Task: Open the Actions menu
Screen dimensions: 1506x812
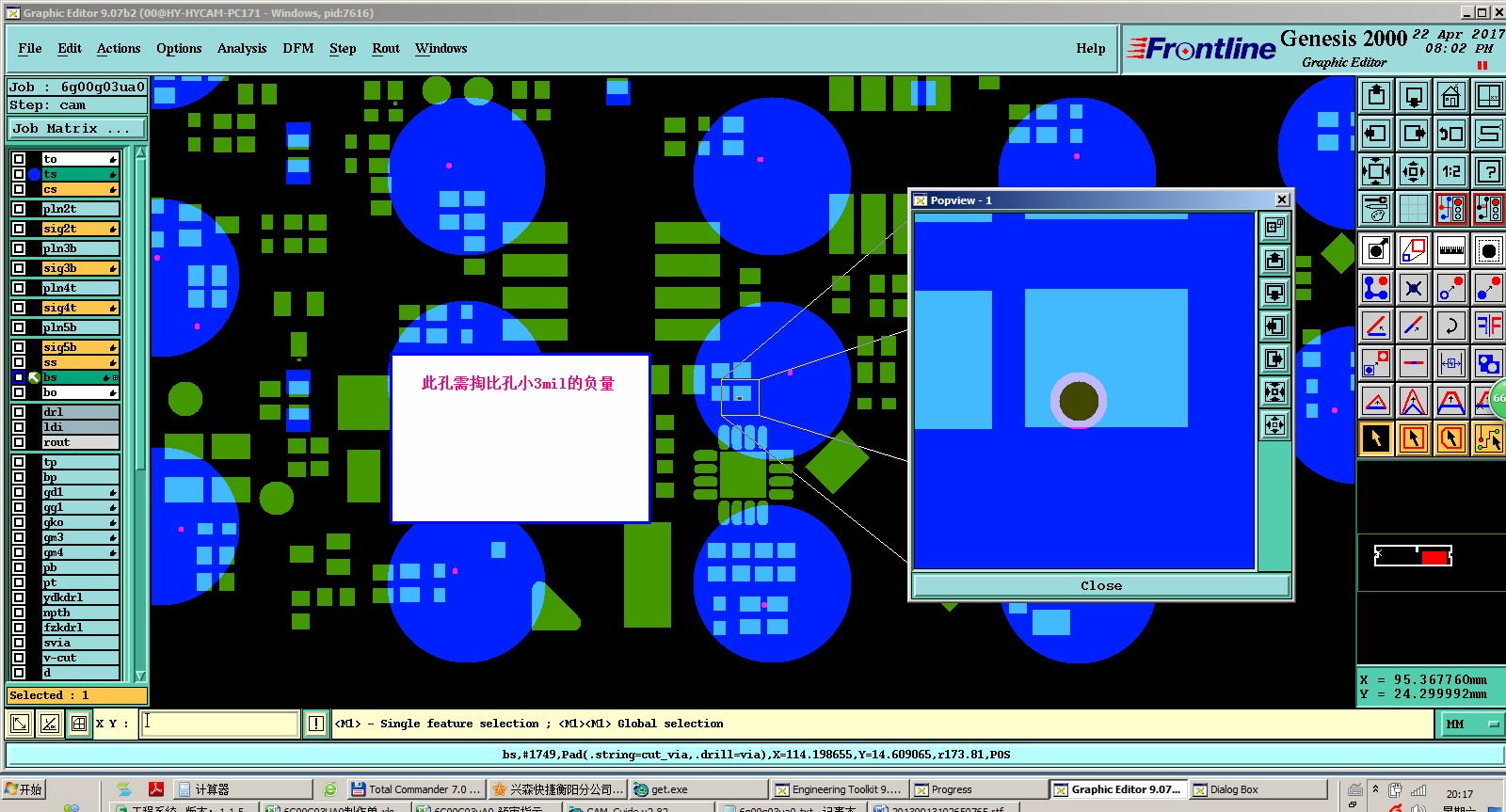Action: [119, 48]
